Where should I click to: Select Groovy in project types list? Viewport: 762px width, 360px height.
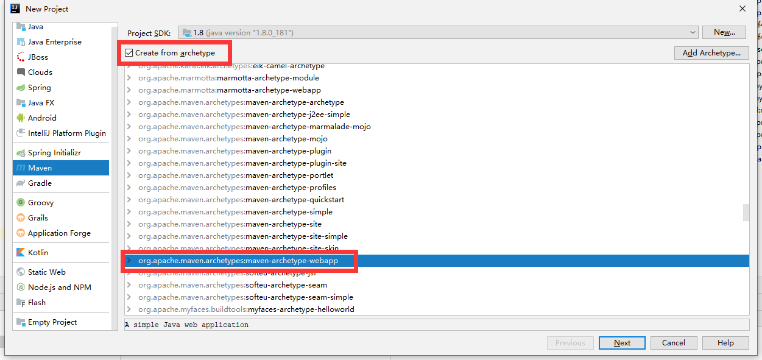click(61, 203)
